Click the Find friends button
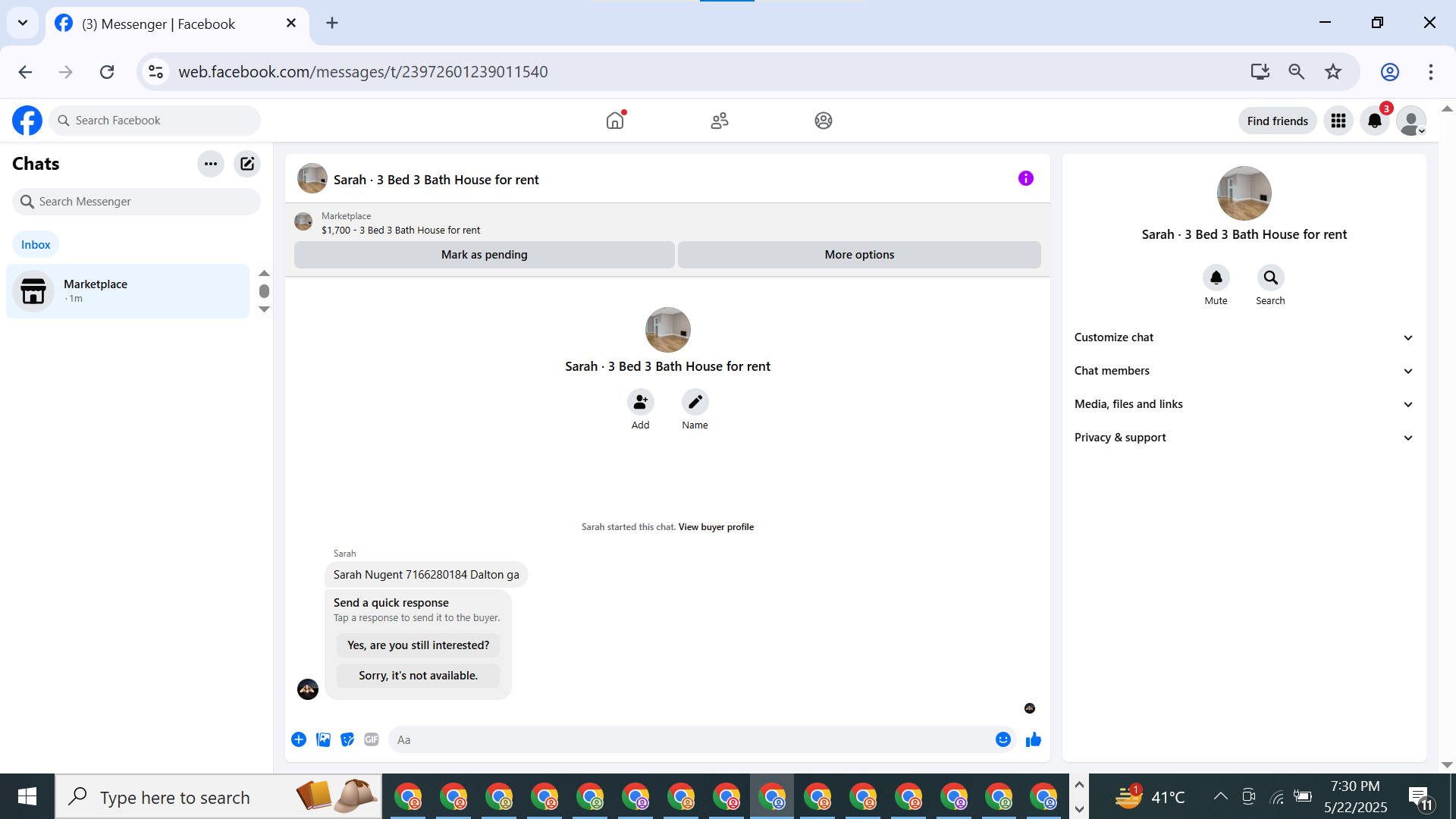The width and height of the screenshot is (1456, 819). click(1278, 121)
